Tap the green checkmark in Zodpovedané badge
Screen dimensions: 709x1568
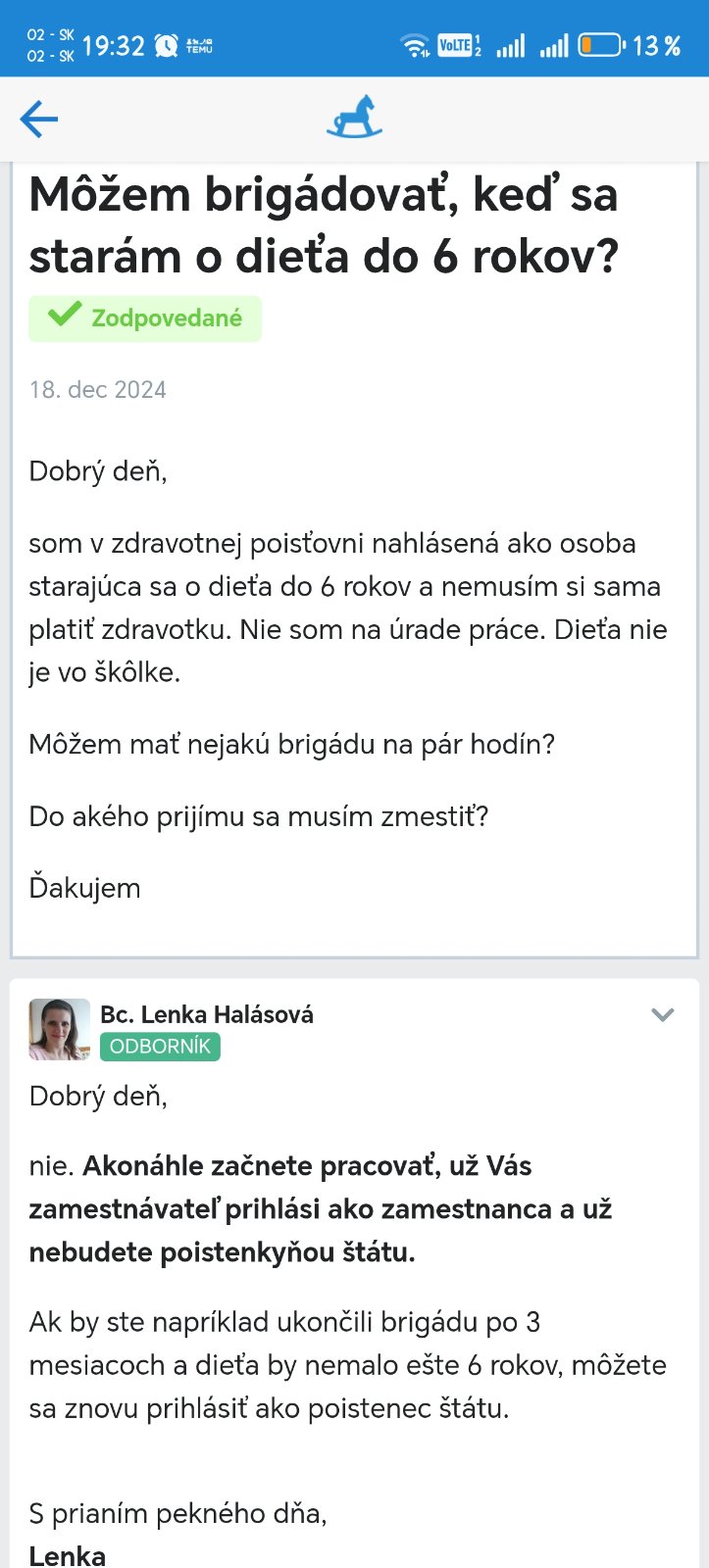pos(65,316)
